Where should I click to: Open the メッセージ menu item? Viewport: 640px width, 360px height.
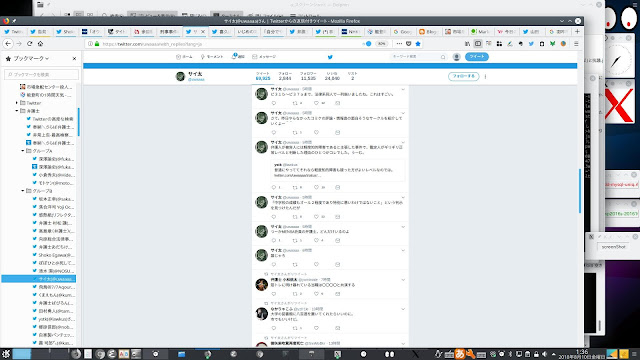[264, 57]
